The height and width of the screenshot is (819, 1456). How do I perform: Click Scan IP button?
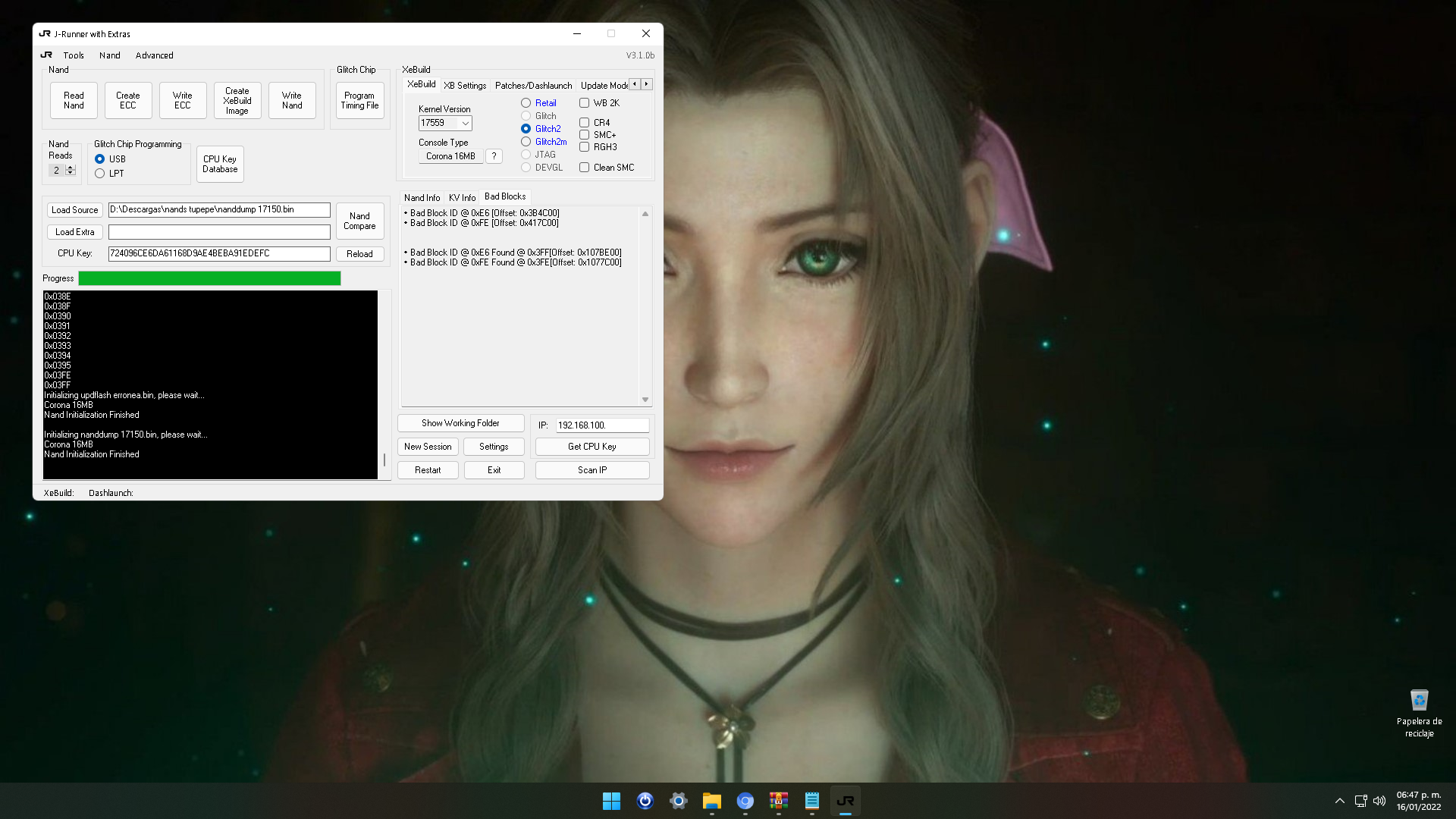pyautogui.click(x=592, y=470)
